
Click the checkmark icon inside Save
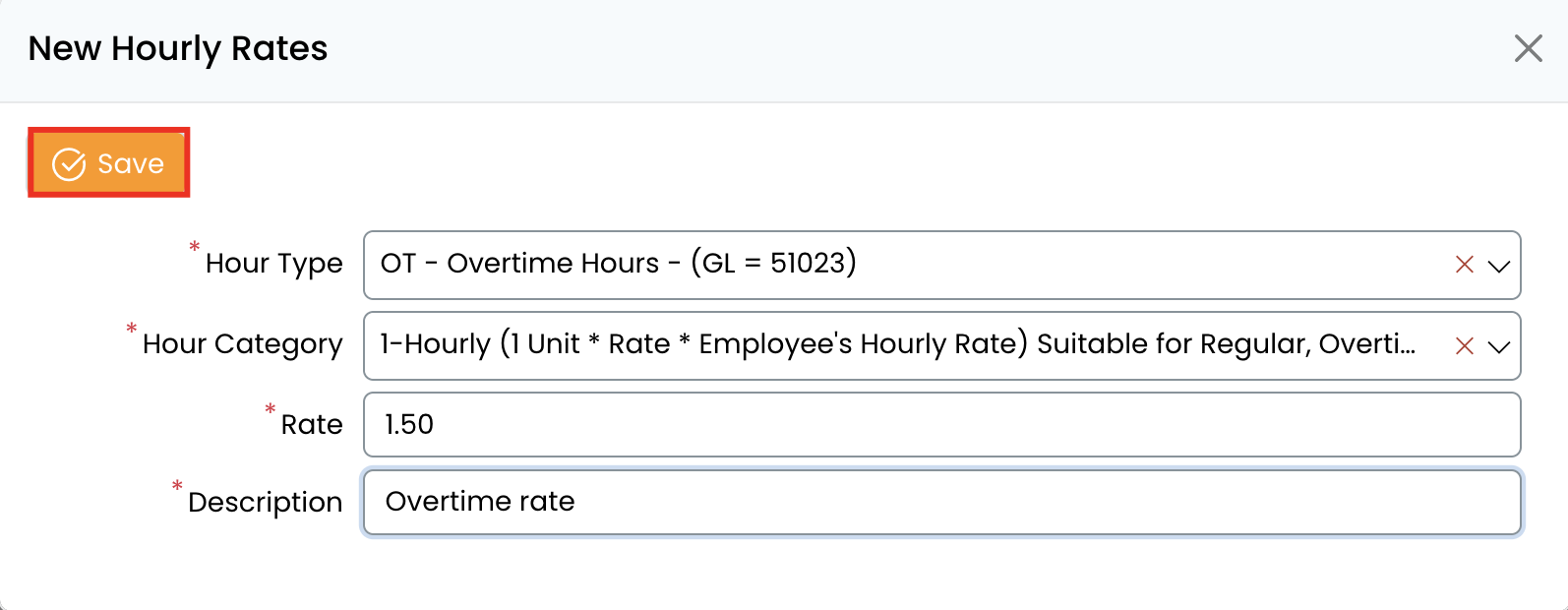click(x=69, y=164)
